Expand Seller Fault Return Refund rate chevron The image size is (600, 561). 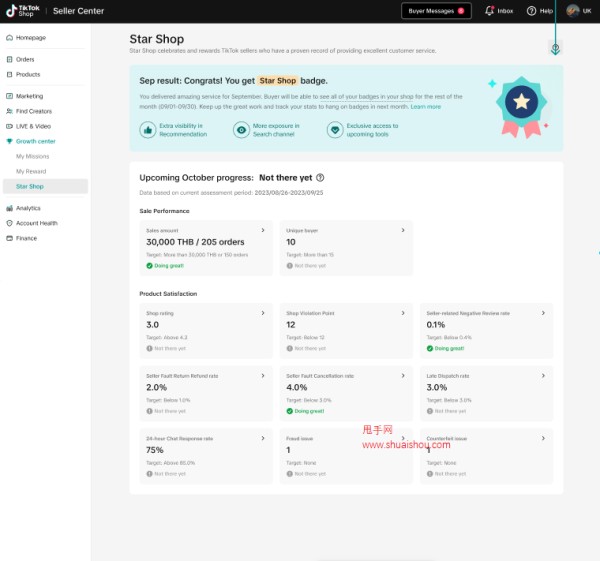click(263, 375)
